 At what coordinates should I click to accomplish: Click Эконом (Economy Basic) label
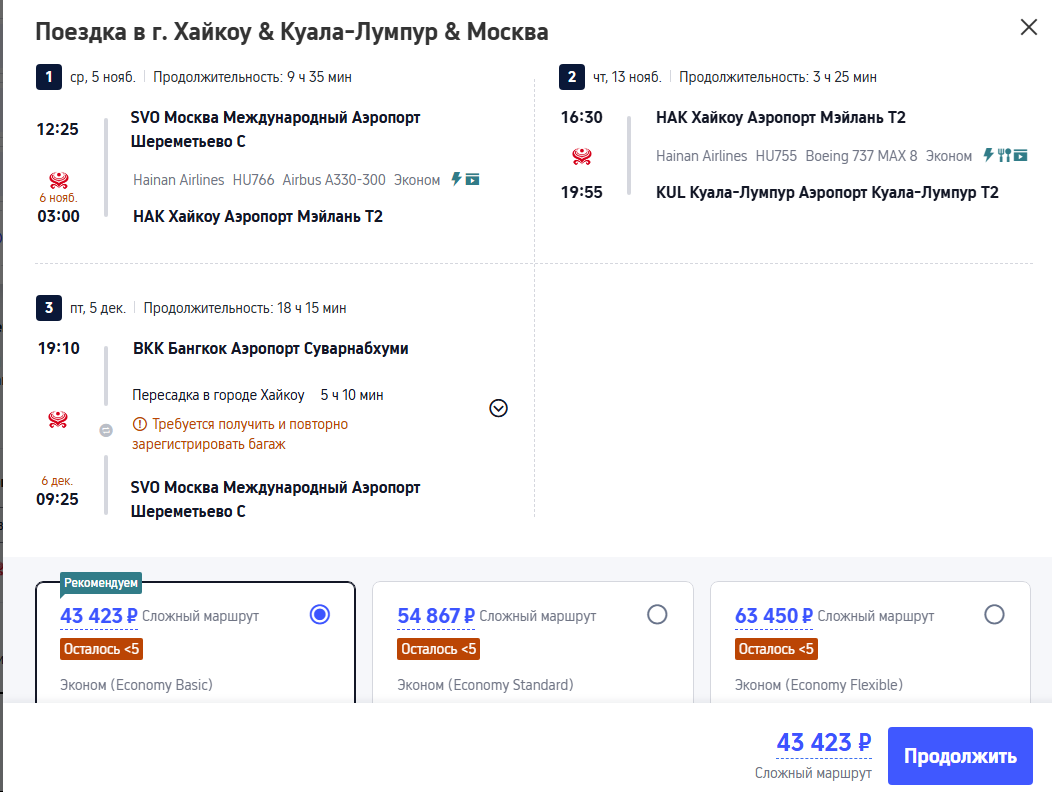[x=136, y=685]
